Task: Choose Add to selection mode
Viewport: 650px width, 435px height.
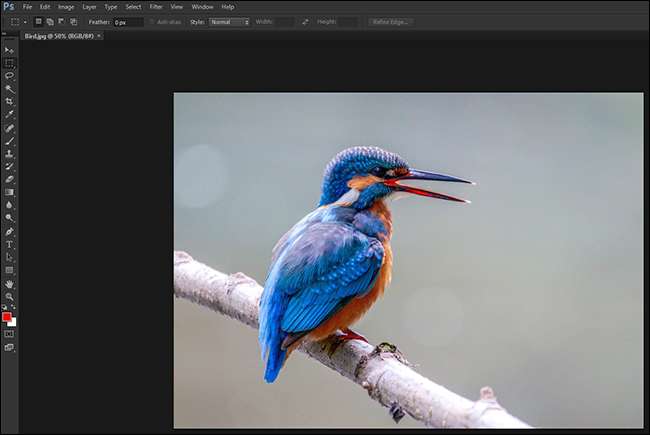Action: click(49, 21)
